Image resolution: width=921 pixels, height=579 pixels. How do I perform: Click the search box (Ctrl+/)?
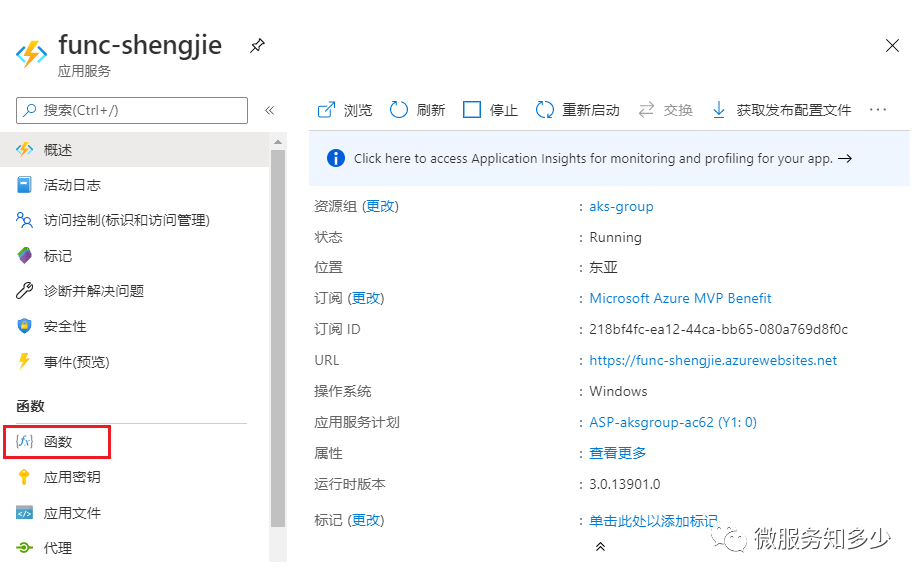[x=132, y=110]
